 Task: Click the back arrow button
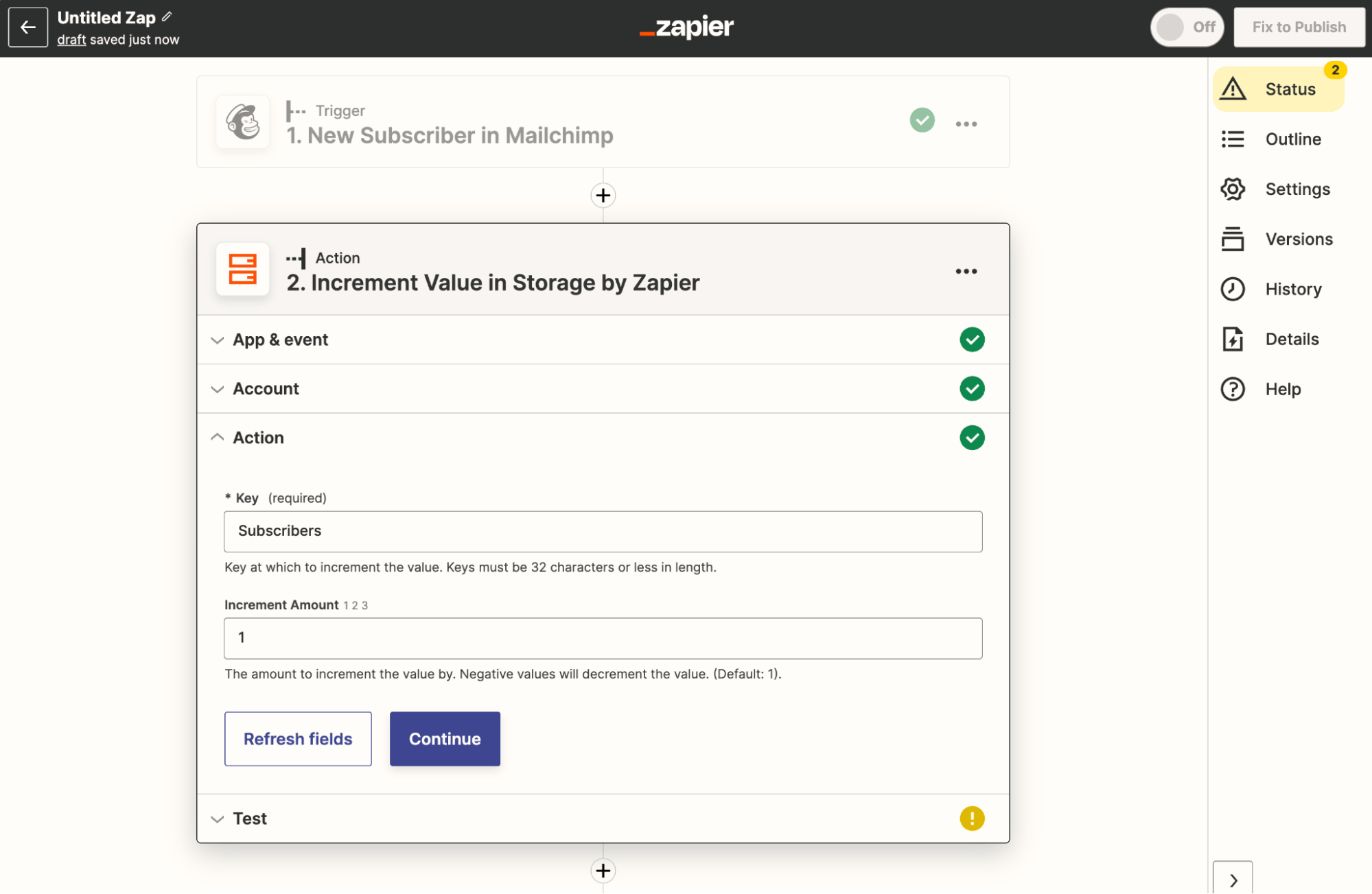point(28,27)
